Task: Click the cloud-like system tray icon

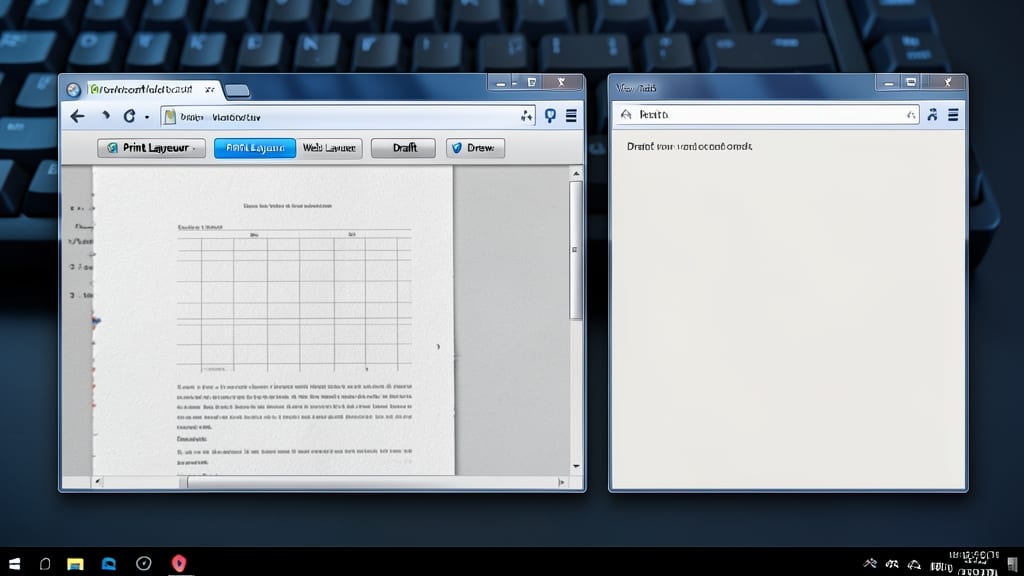Action: click(x=914, y=564)
